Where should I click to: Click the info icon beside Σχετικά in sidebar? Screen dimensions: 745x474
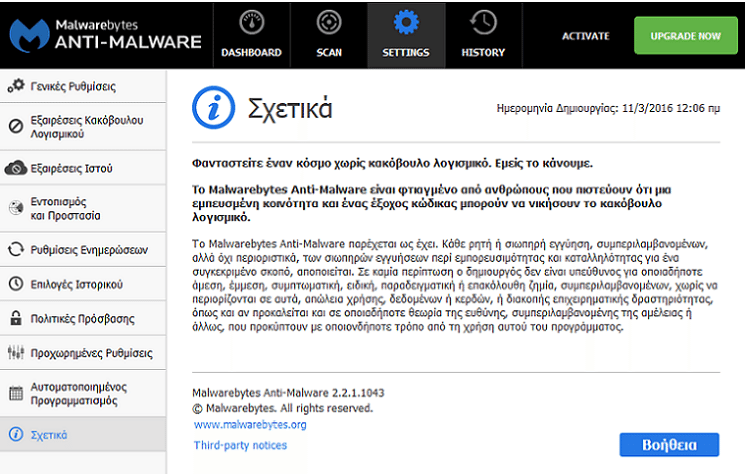click(x=16, y=434)
